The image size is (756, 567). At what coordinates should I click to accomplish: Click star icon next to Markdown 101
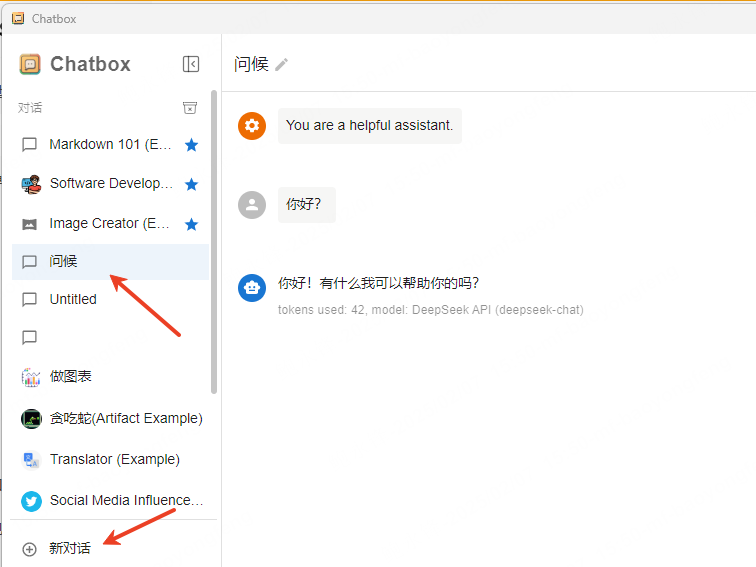click(191, 145)
